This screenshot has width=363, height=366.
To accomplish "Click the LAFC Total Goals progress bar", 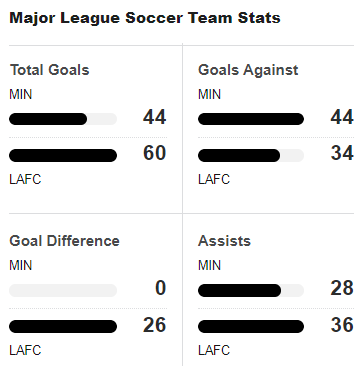I will pos(63,156).
